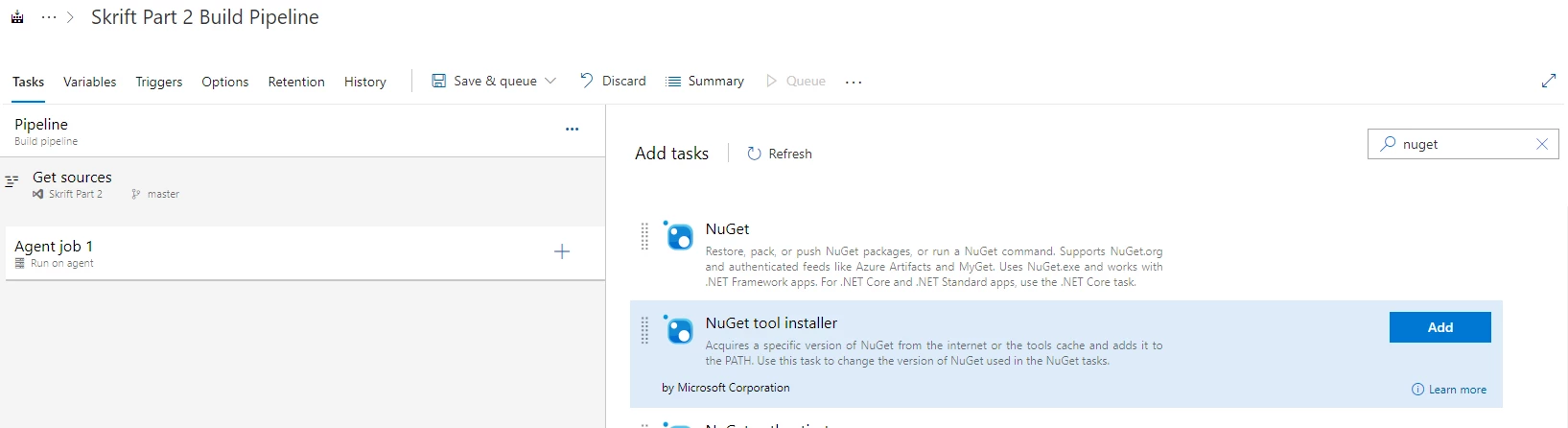Click the Skrift Part 2 Build Pipeline title
The height and width of the screenshot is (428, 1568).
point(205,17)
